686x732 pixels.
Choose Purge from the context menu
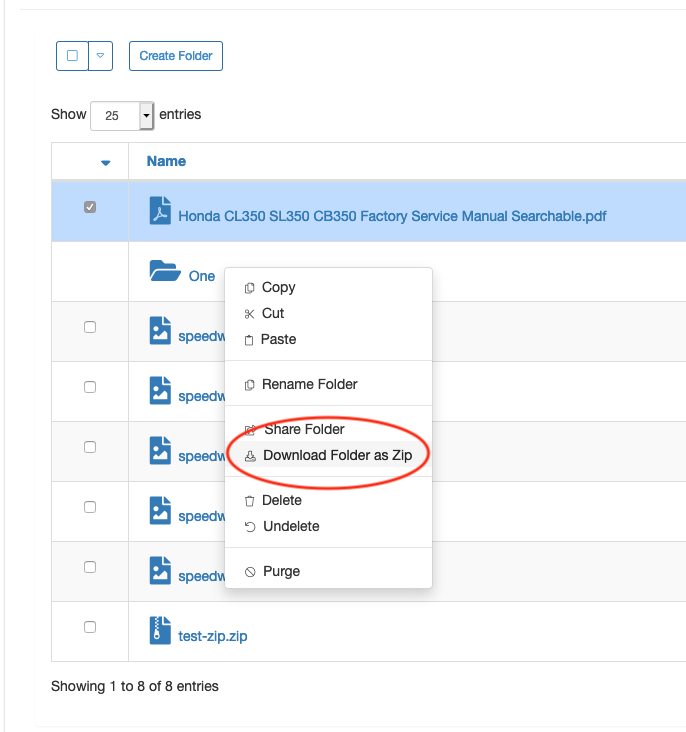328,571
